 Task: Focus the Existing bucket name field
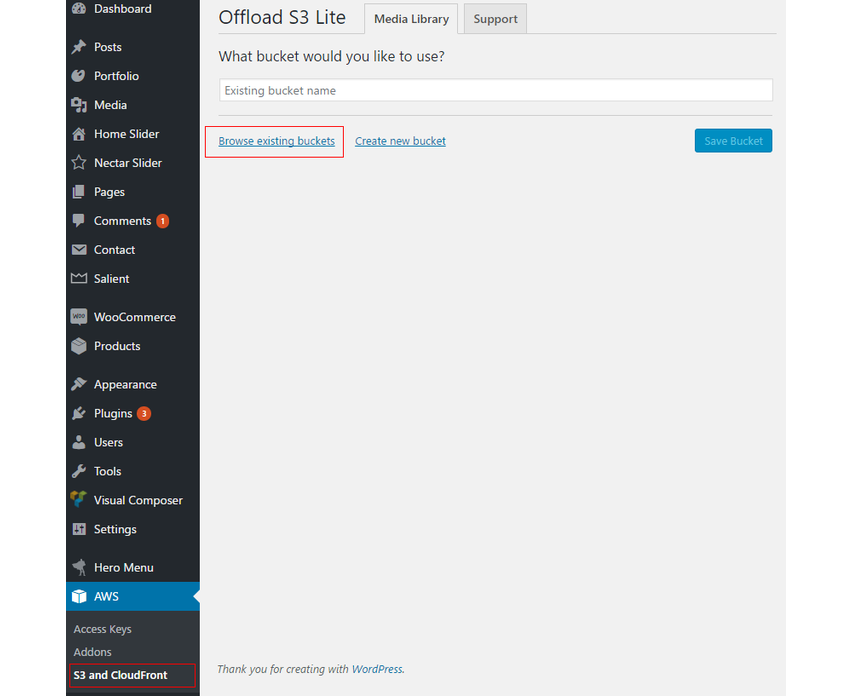[x=496, y=90]
